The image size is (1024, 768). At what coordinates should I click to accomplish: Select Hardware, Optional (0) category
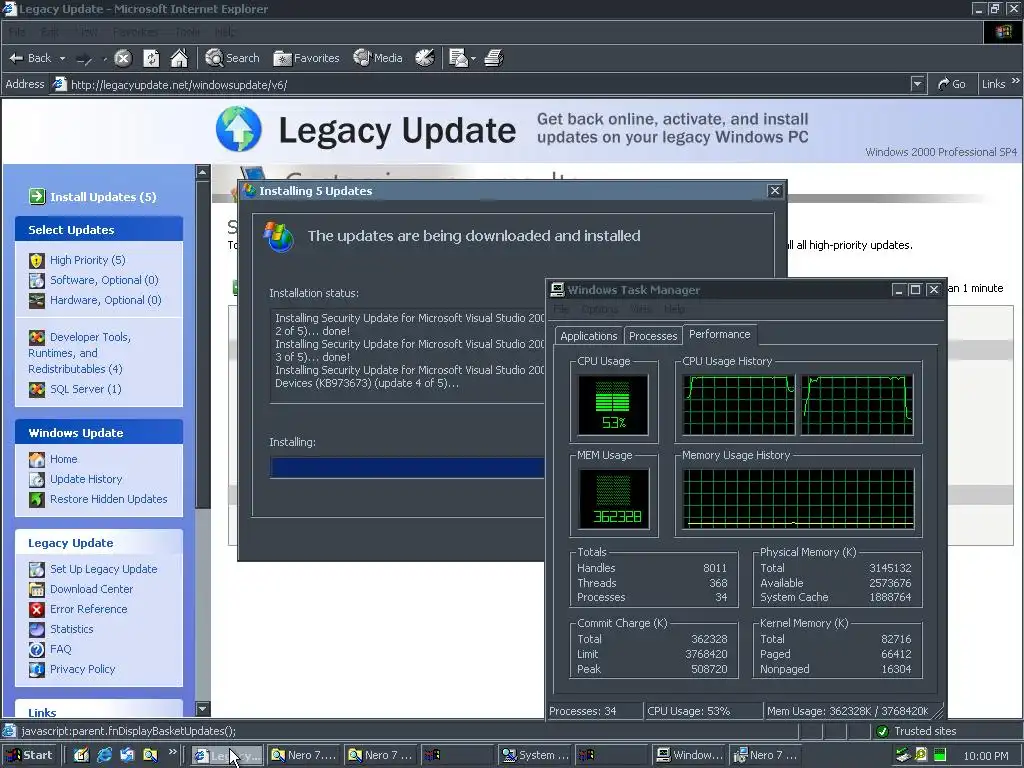(106, 300)
